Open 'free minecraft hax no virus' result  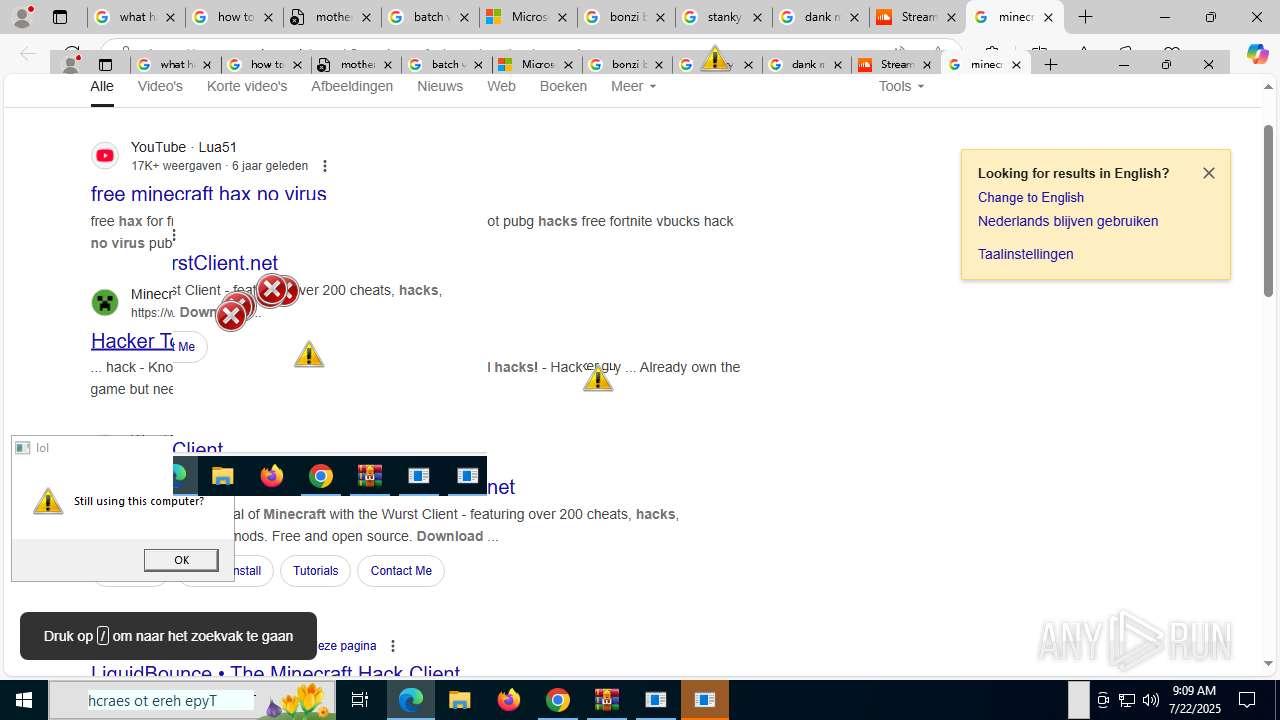tap(209, 194)
